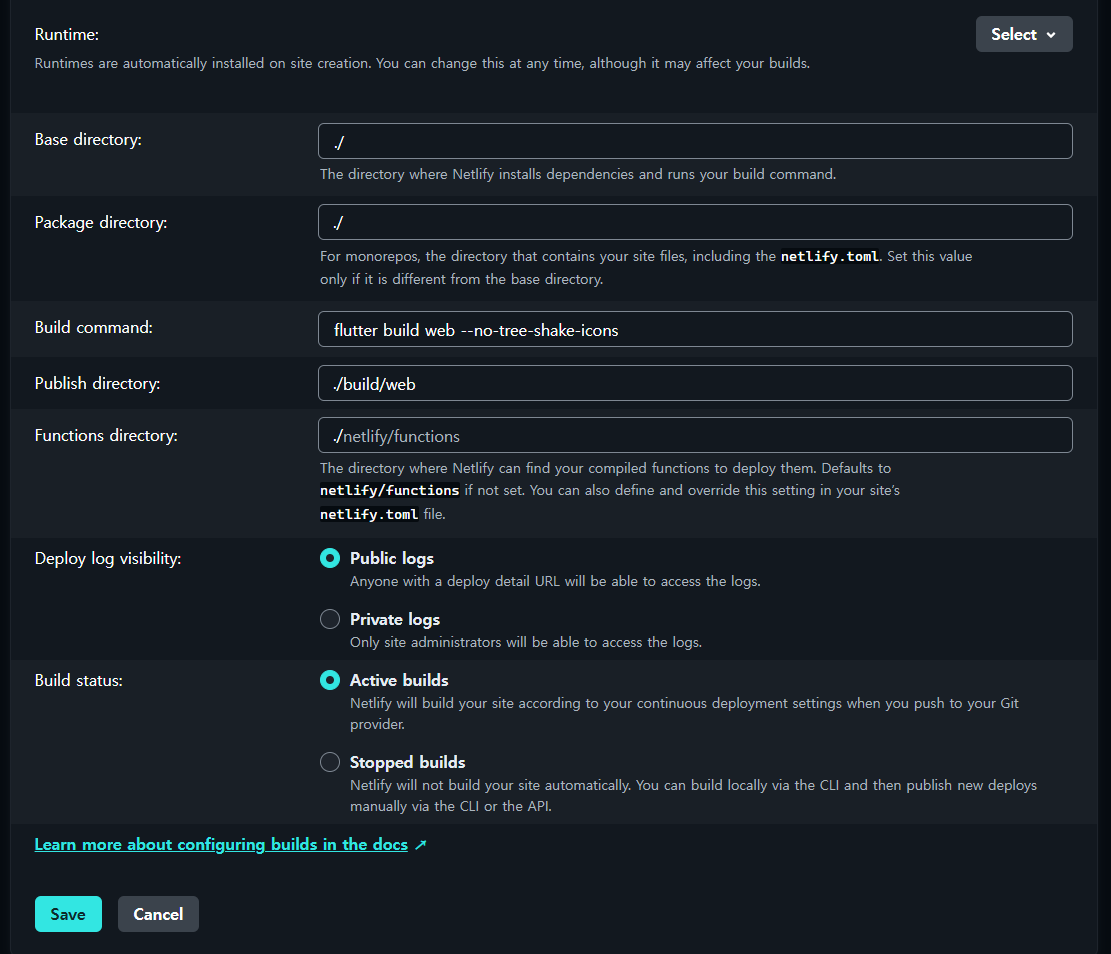Switch to the Stopped builds radio option
The height and width of the screenshot is (954, 1111).
pyautogui.click(x=330, y=762)
